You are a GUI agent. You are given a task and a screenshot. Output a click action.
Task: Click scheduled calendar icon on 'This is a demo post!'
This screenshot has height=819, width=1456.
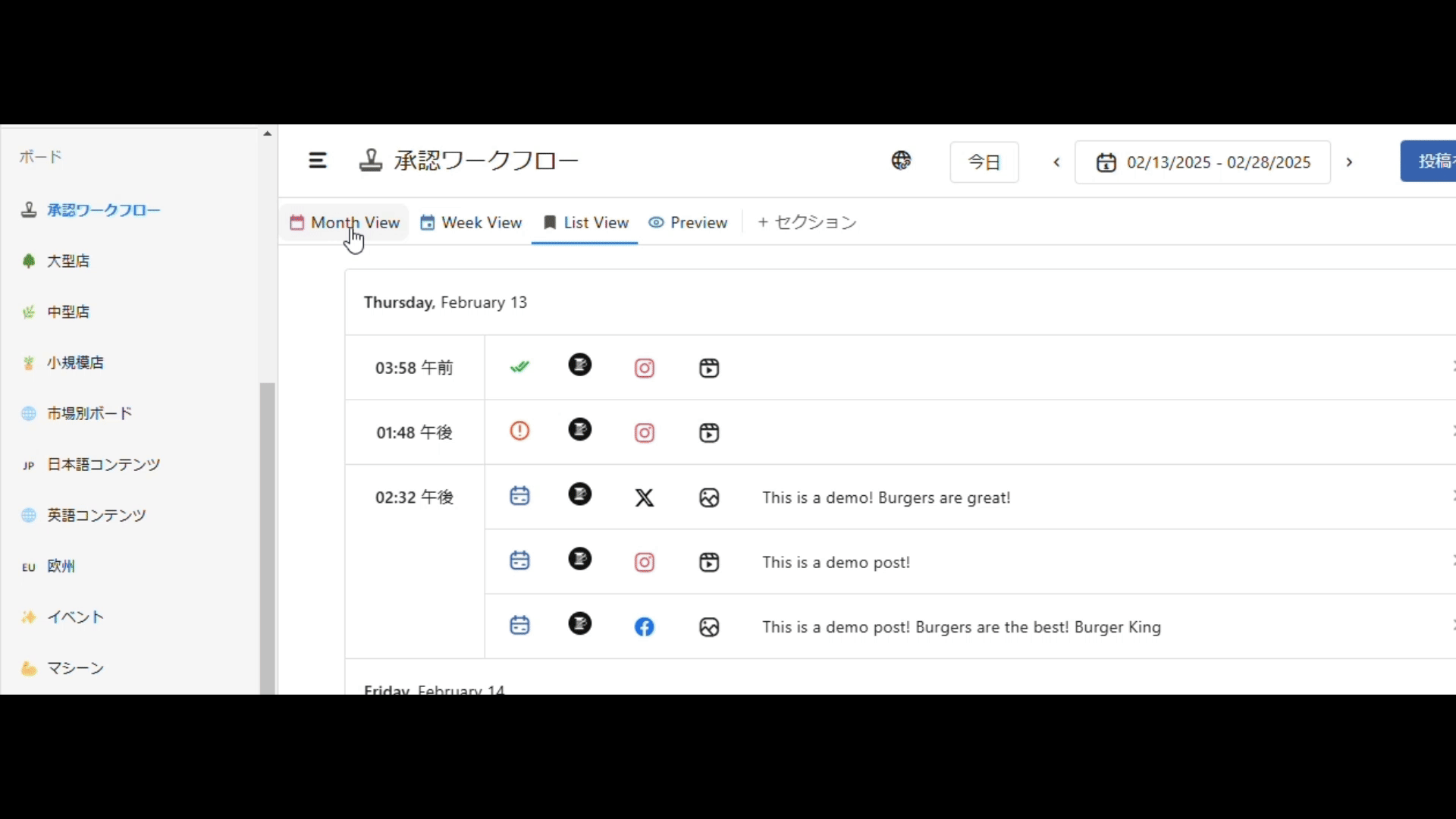519,561
